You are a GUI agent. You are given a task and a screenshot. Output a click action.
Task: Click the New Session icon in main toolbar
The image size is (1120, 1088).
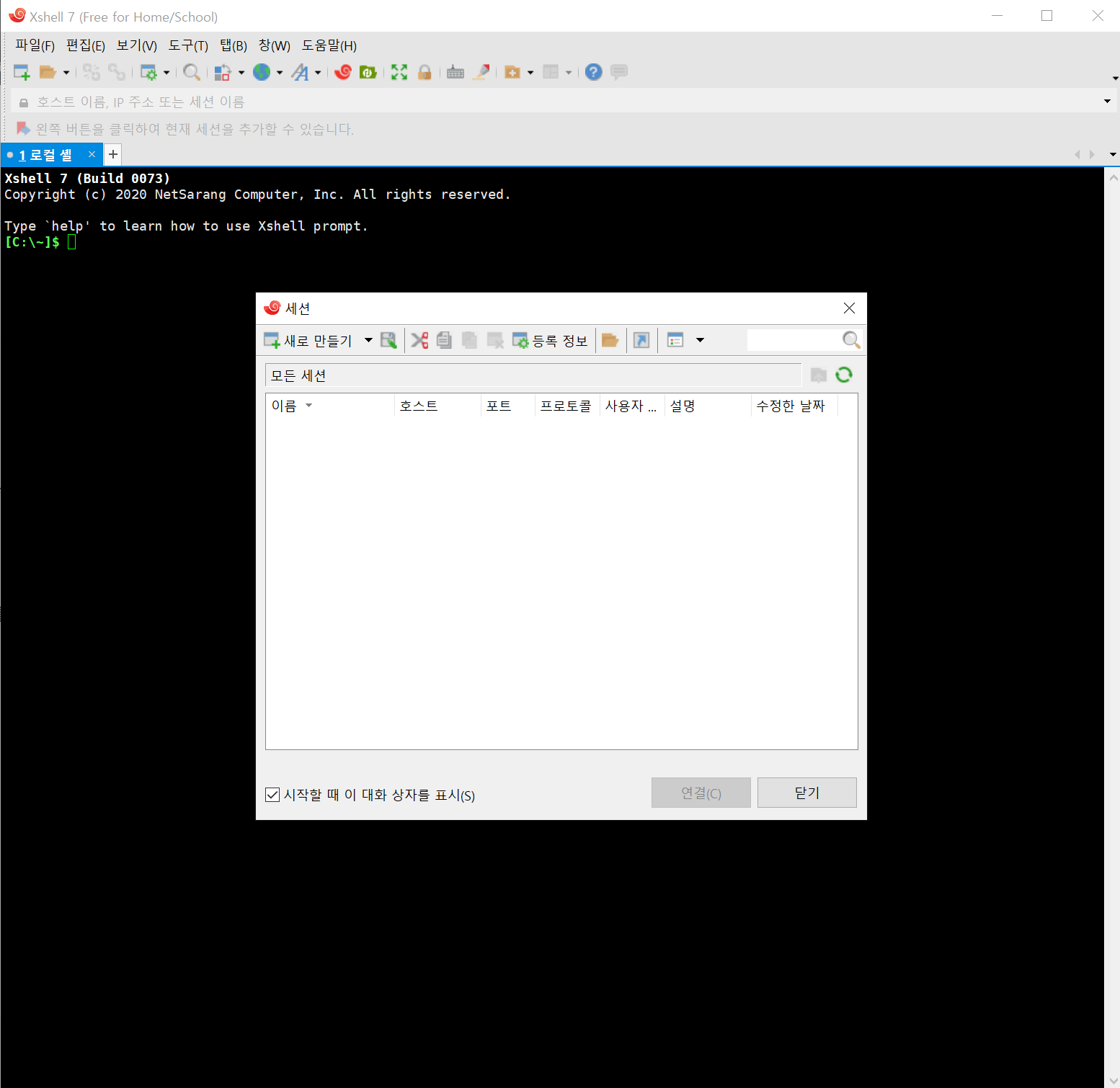(x=22, y=72)
